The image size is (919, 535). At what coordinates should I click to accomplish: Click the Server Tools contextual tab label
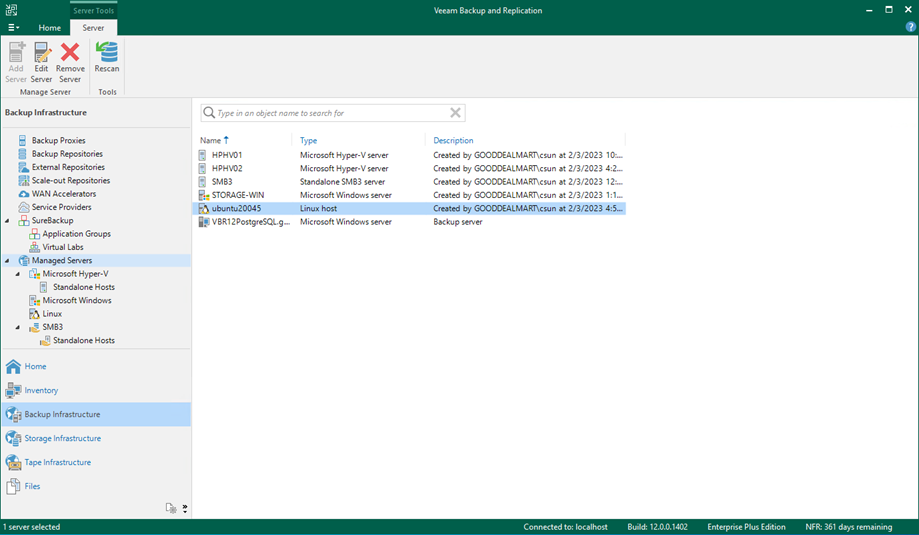(x=93, y=11)
